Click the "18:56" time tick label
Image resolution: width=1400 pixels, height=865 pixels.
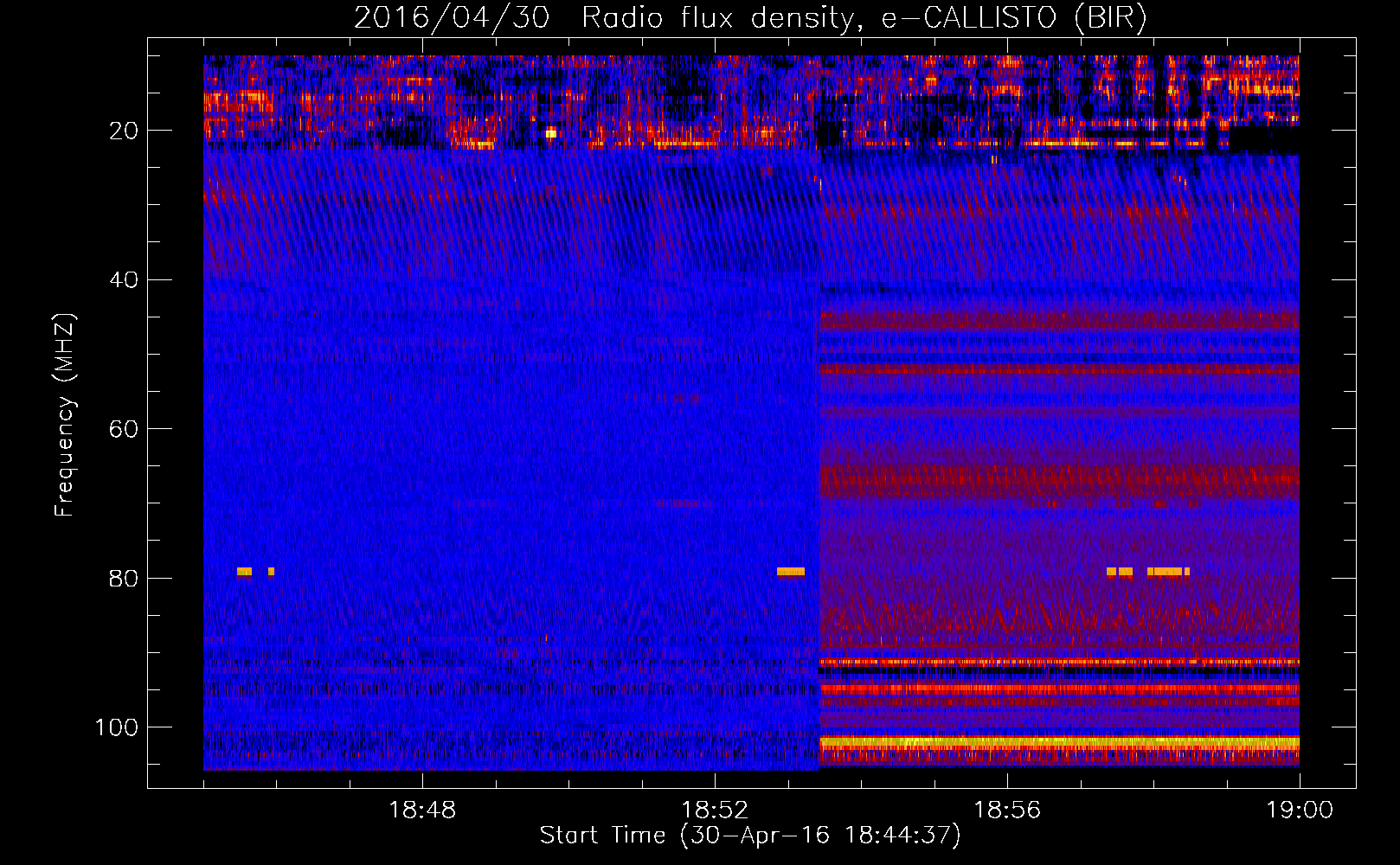[x=1007, y=811]
